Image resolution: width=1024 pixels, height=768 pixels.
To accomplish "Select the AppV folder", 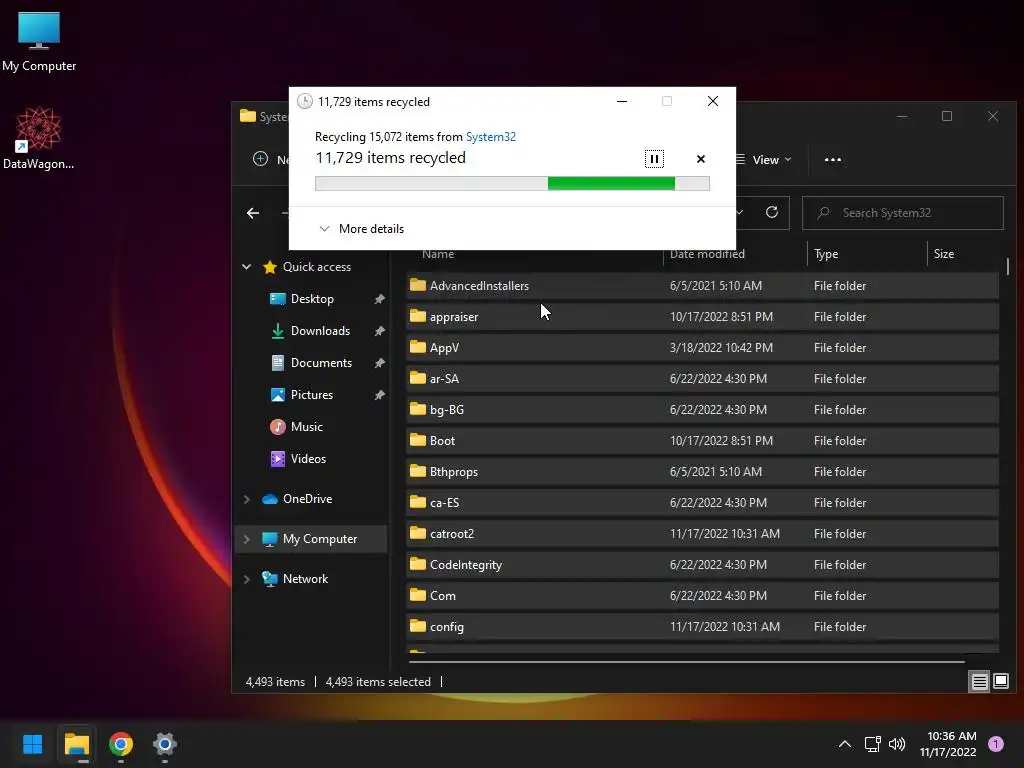I will click(702, 347).
